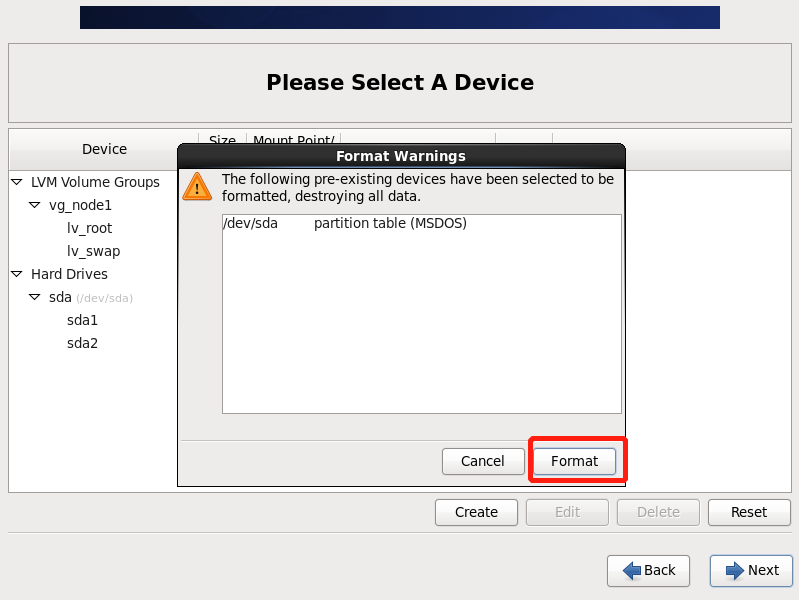
Task: Click the warning triangle icon in dialog
Action: 197,187
